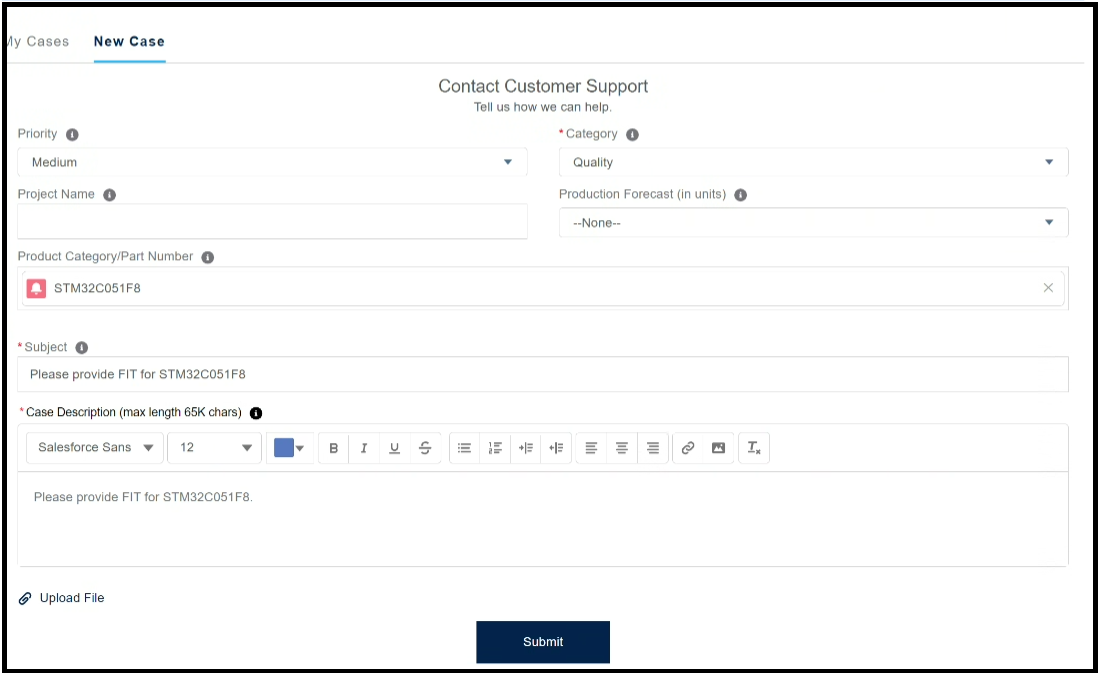Viewport: 1100px width, 673px height.
Task: Open the Production Forecast dropdown
Action: point(813,223)
